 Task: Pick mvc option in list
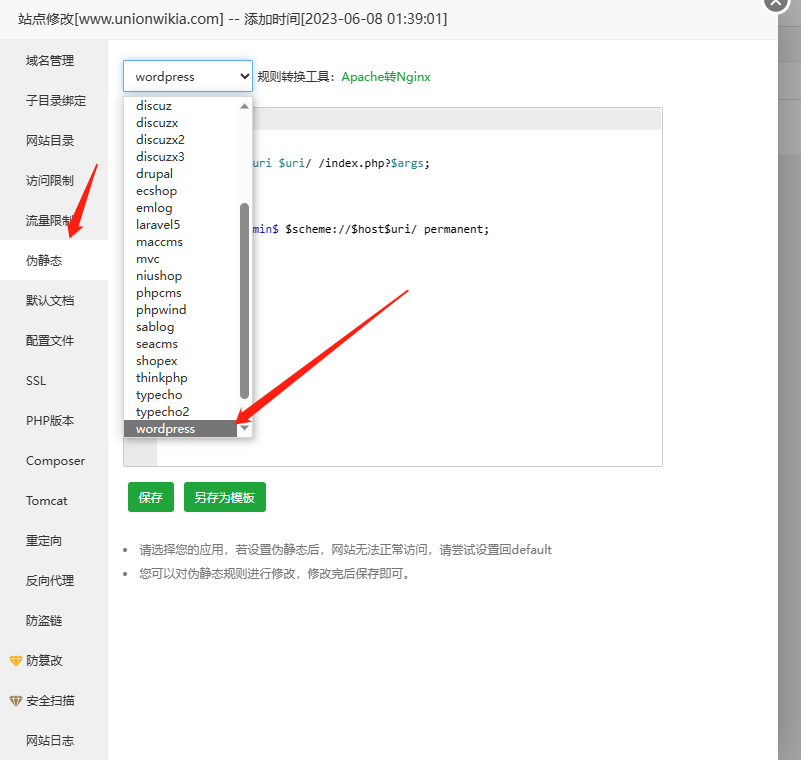pos(181,258)
